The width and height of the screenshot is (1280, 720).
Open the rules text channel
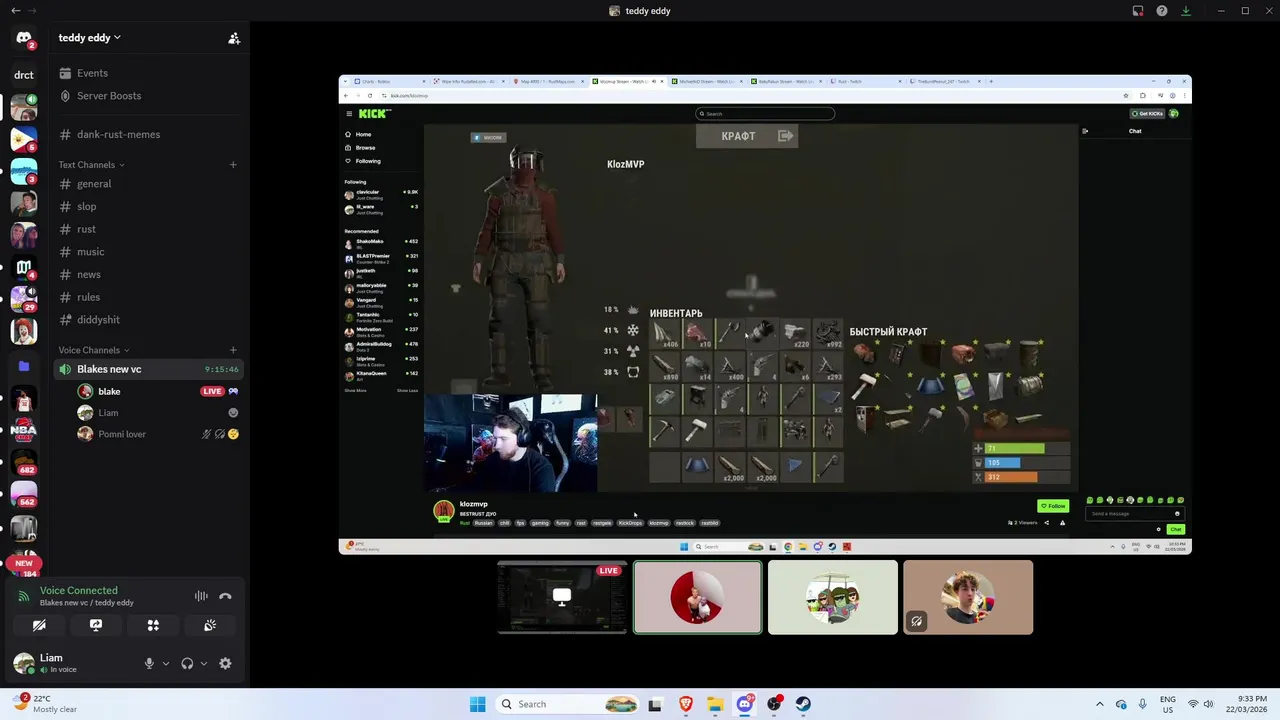click(x=148, y=297)
